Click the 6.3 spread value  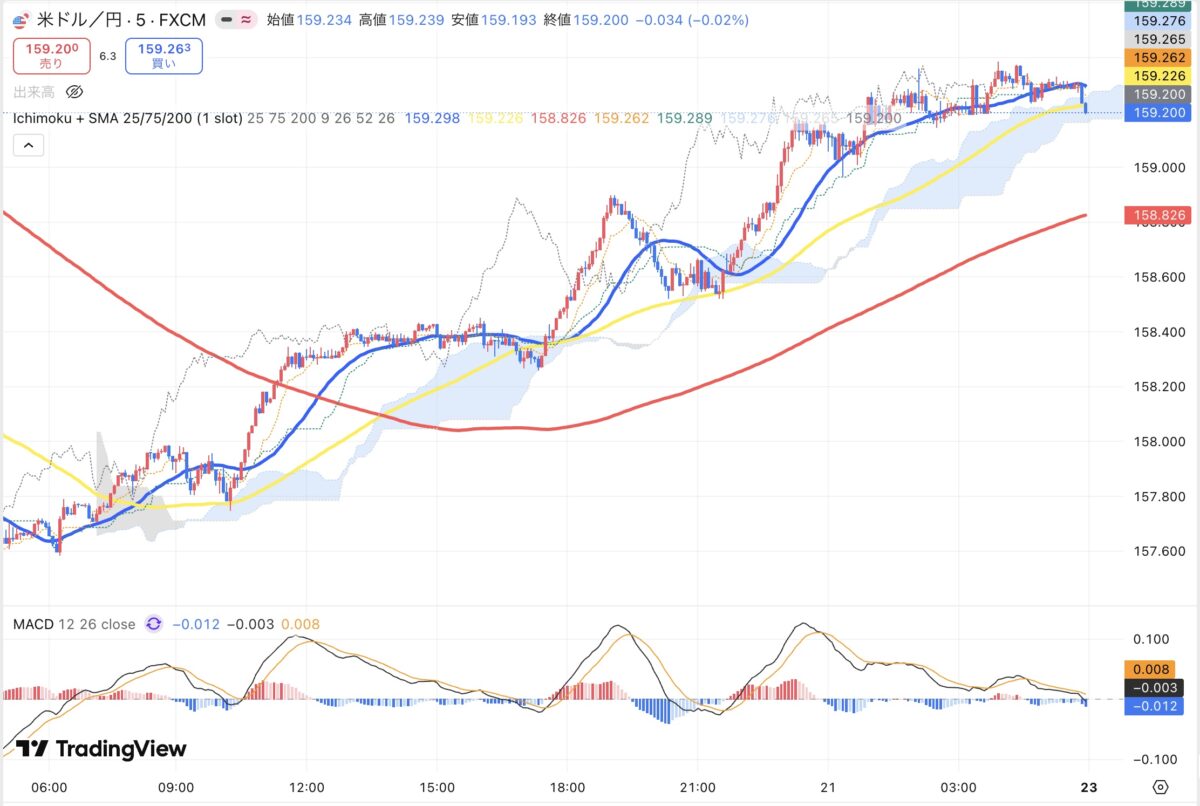click(108, 57)
